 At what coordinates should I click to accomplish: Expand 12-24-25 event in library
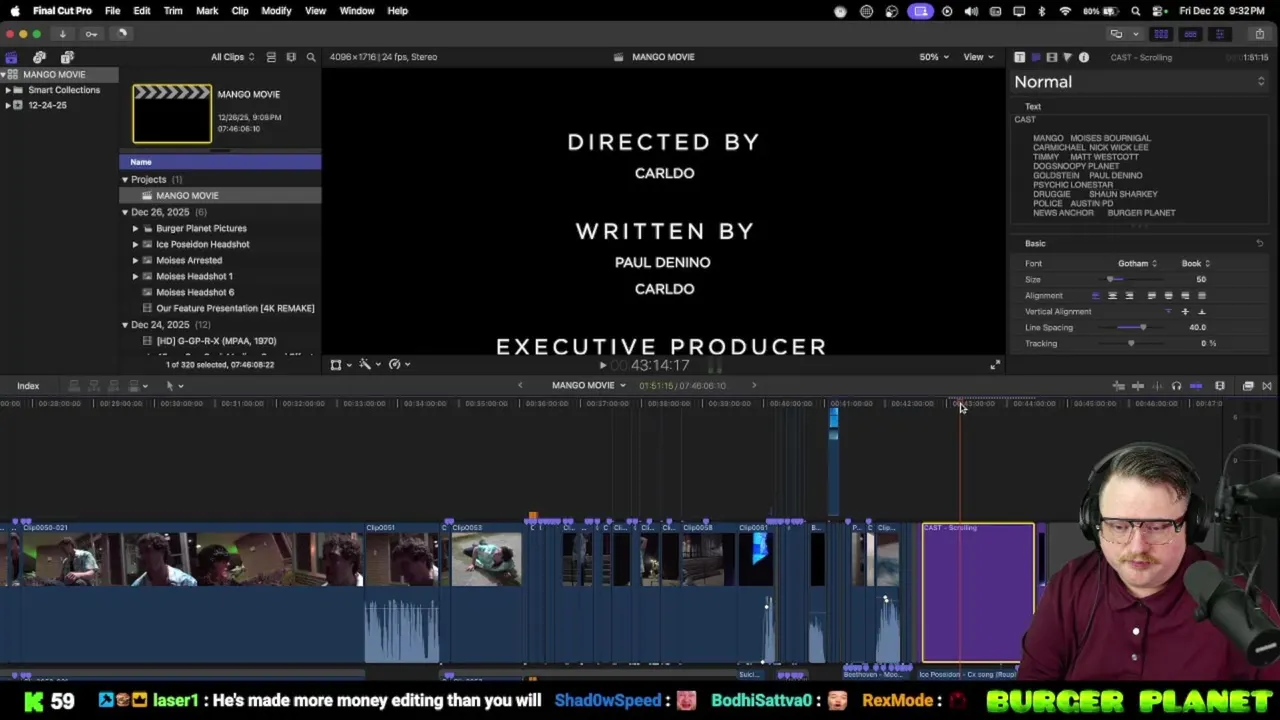click(8, 105)
